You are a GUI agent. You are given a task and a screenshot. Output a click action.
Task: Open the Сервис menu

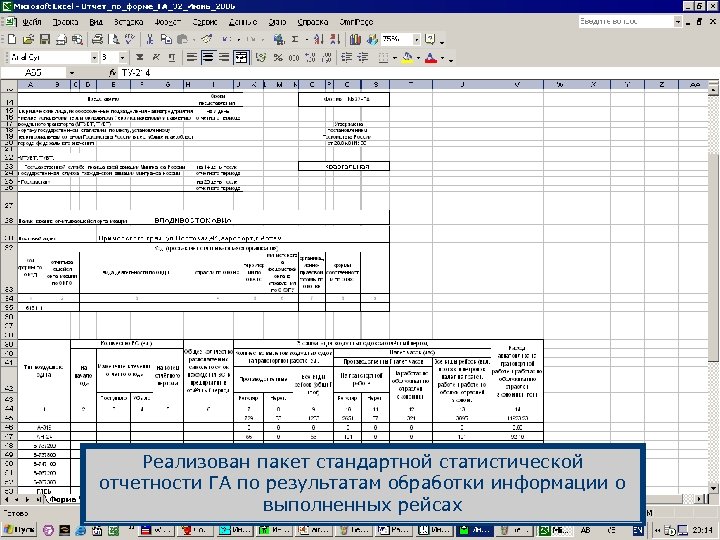205,22
